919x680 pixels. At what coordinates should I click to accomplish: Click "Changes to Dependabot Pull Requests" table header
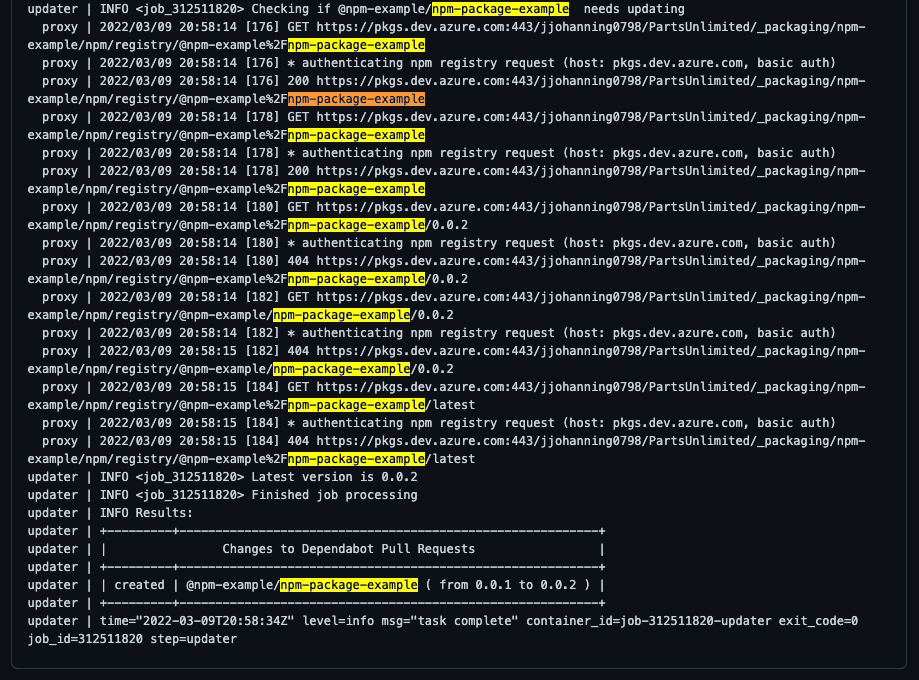coord(348,549)
